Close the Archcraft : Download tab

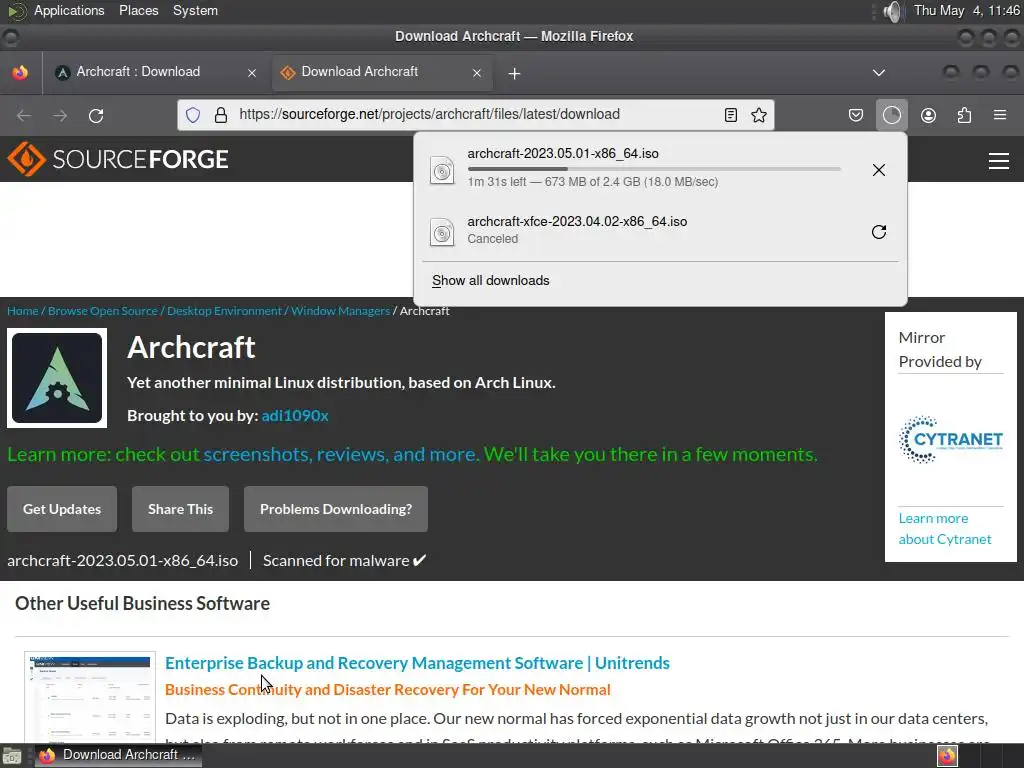pos(251,73)
